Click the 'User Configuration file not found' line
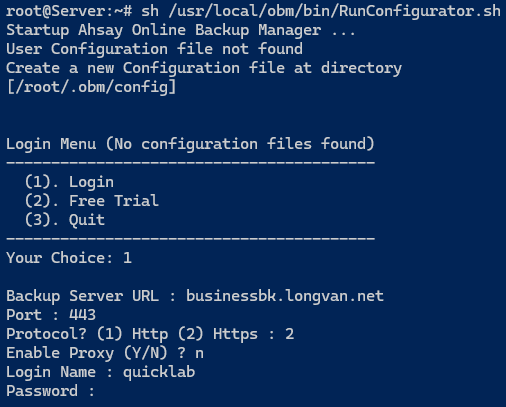Viewport: 506px width, 407px height. 154,49
